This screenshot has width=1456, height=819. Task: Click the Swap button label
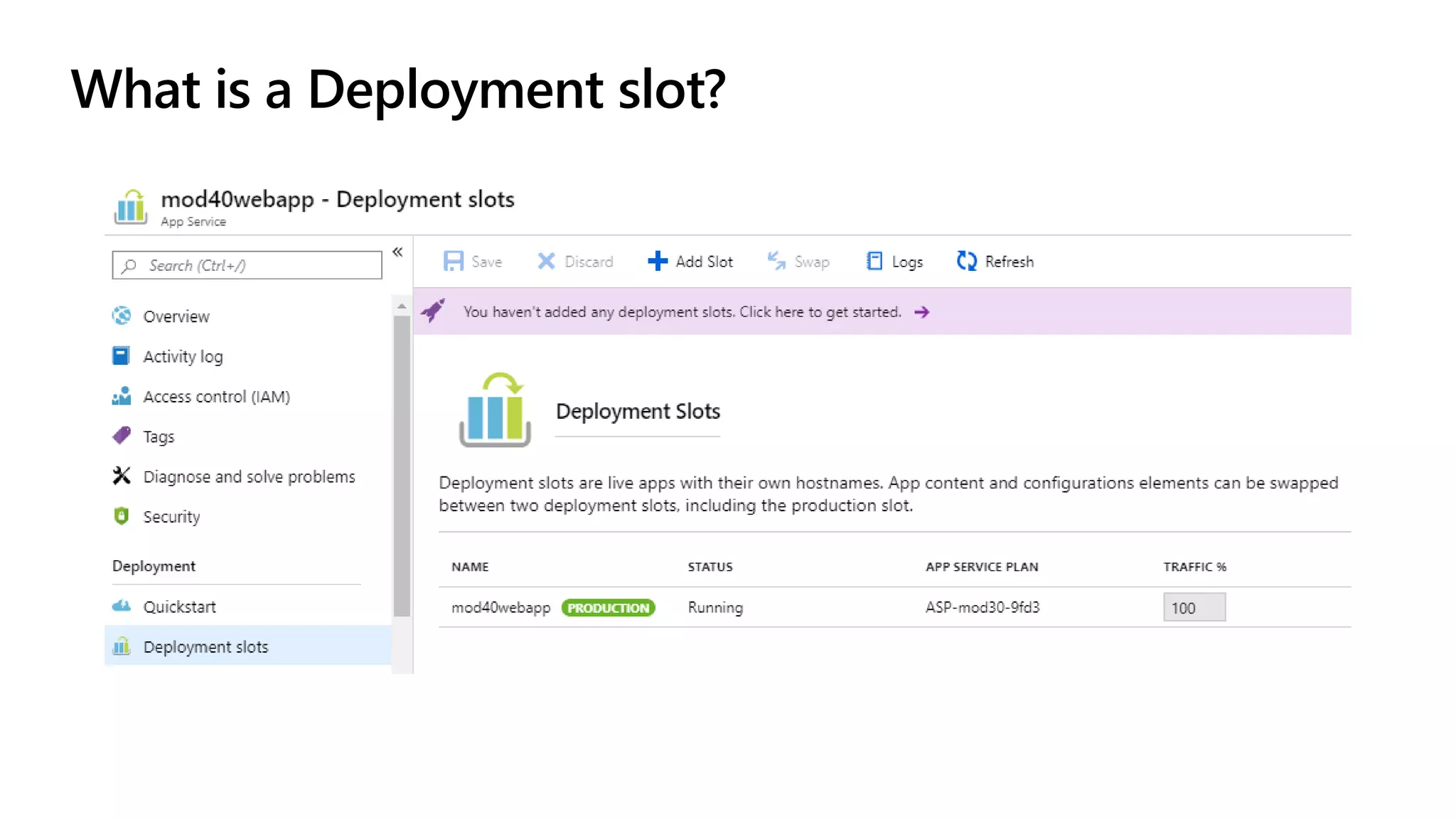coord(812,262)
